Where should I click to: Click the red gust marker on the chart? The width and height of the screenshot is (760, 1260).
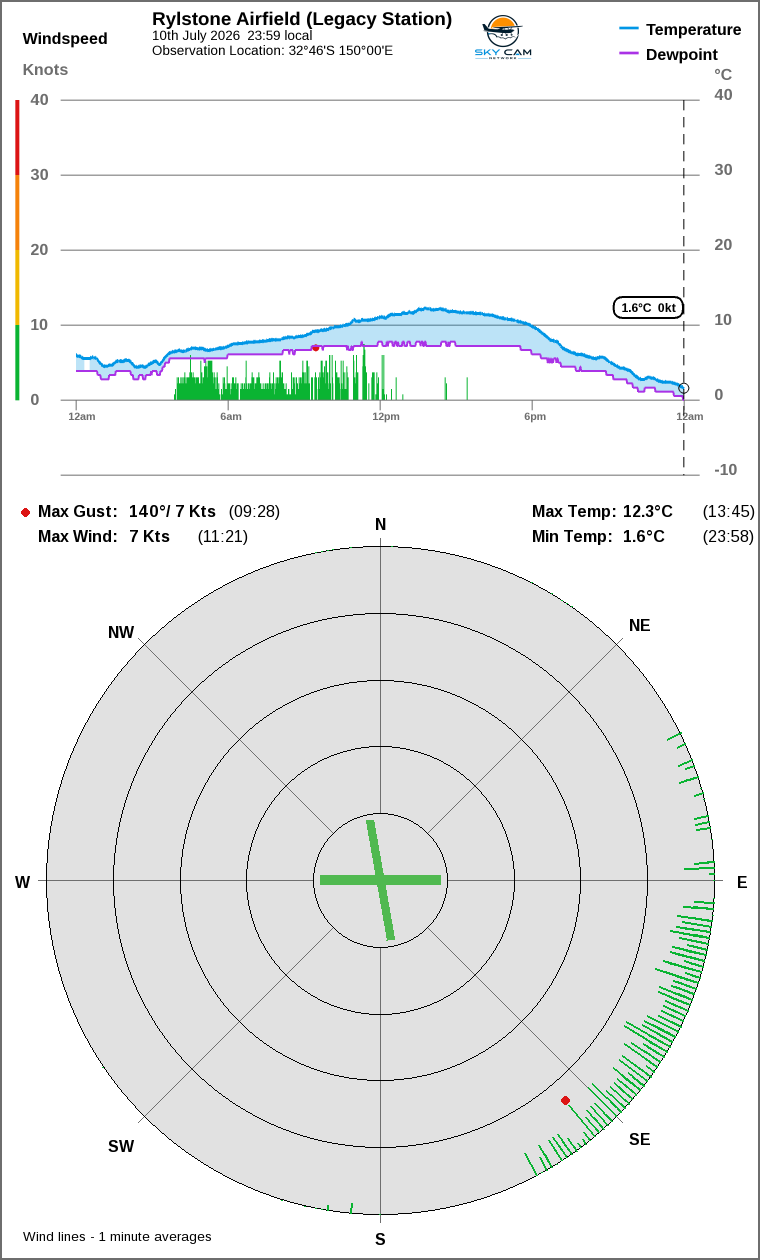[x=316, y=348]
